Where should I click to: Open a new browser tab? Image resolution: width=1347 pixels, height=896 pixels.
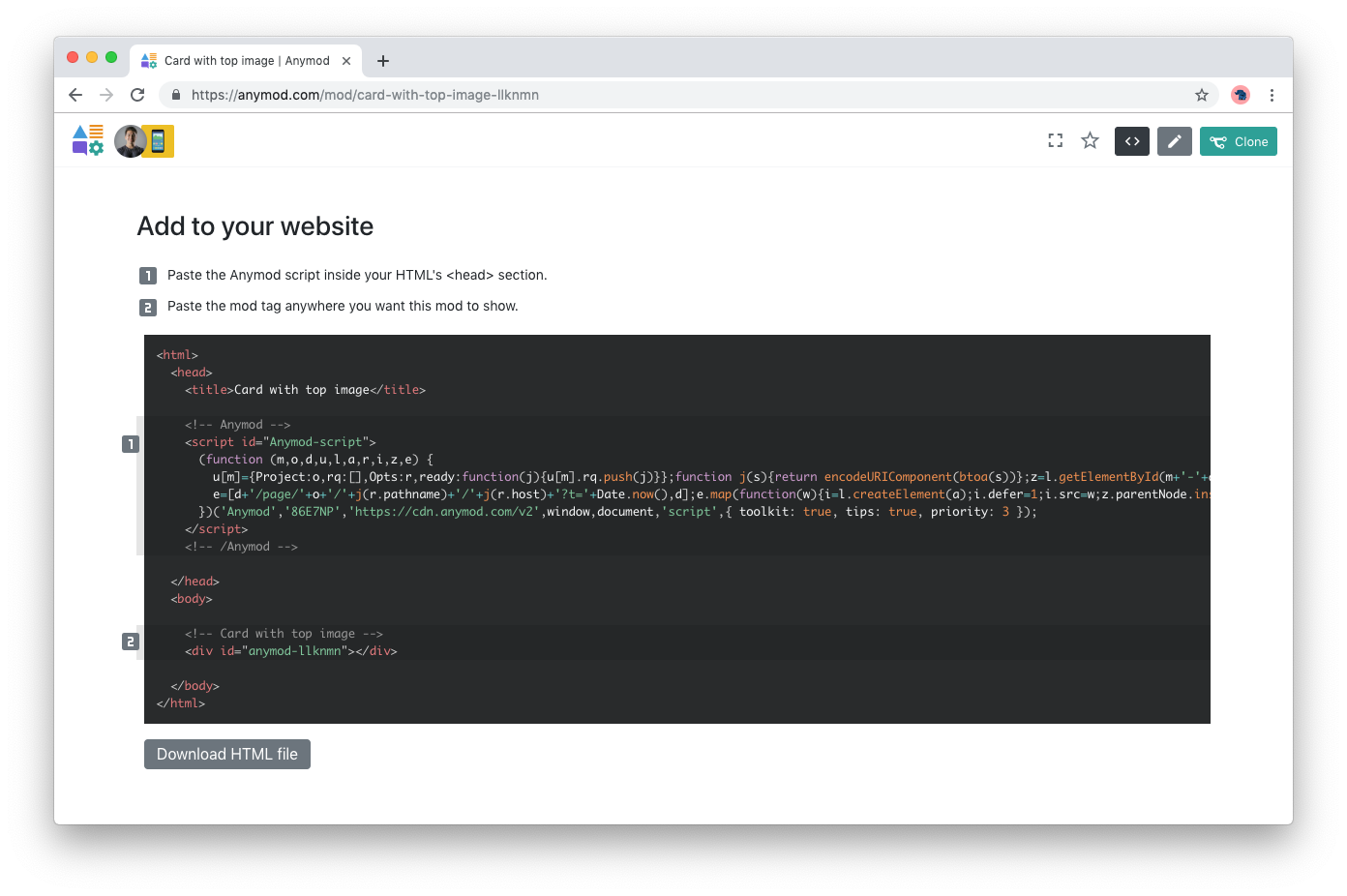pos(383,61)
